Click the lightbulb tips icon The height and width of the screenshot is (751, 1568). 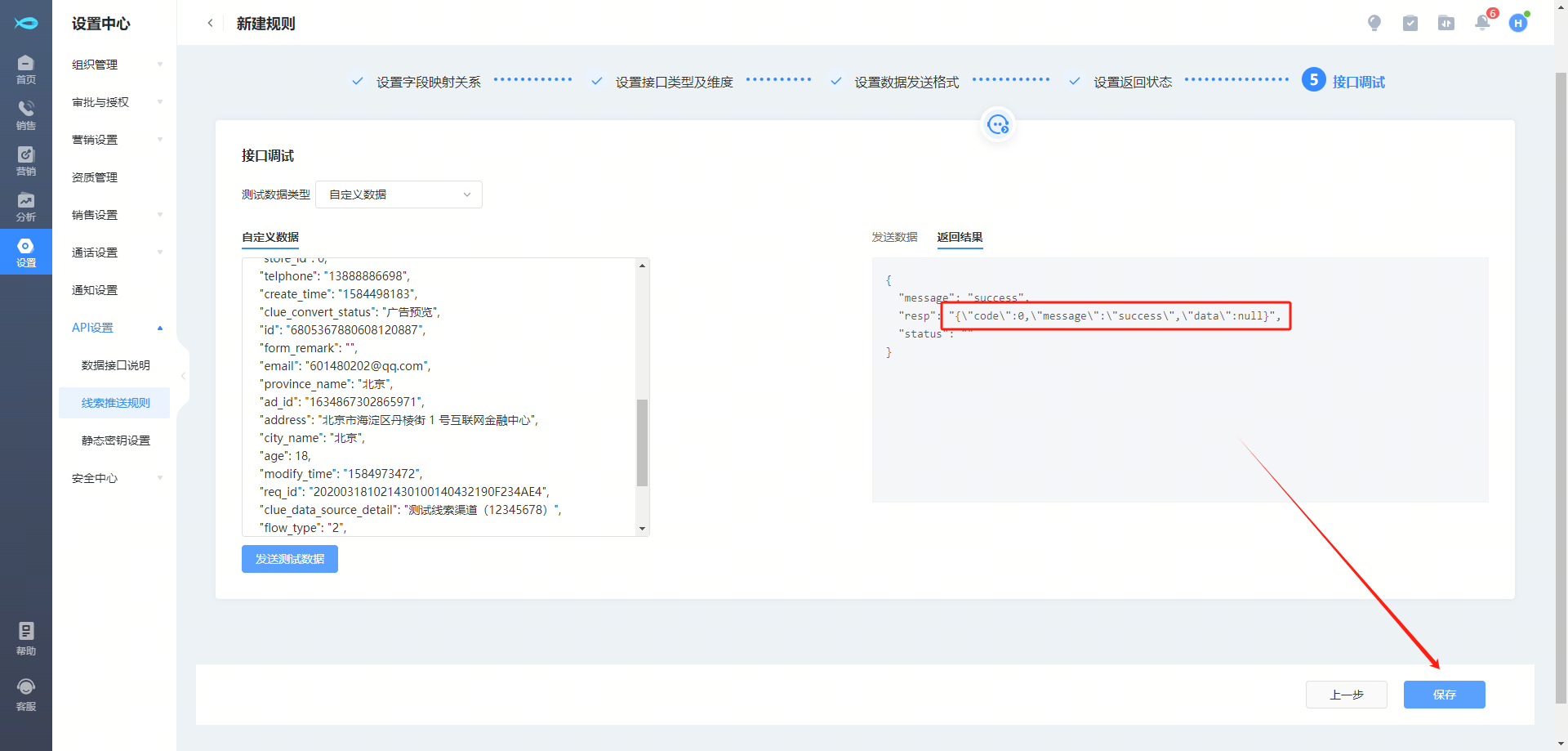(1374, 23)
